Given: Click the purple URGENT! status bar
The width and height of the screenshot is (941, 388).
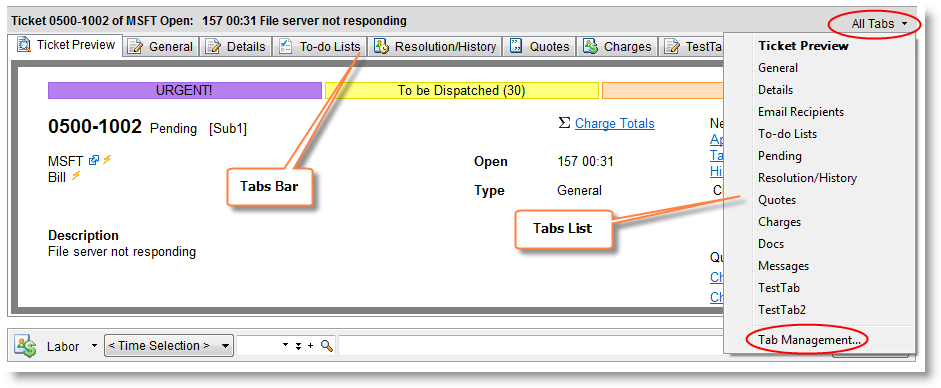Looking at the screenshot, I should [184, 91].
